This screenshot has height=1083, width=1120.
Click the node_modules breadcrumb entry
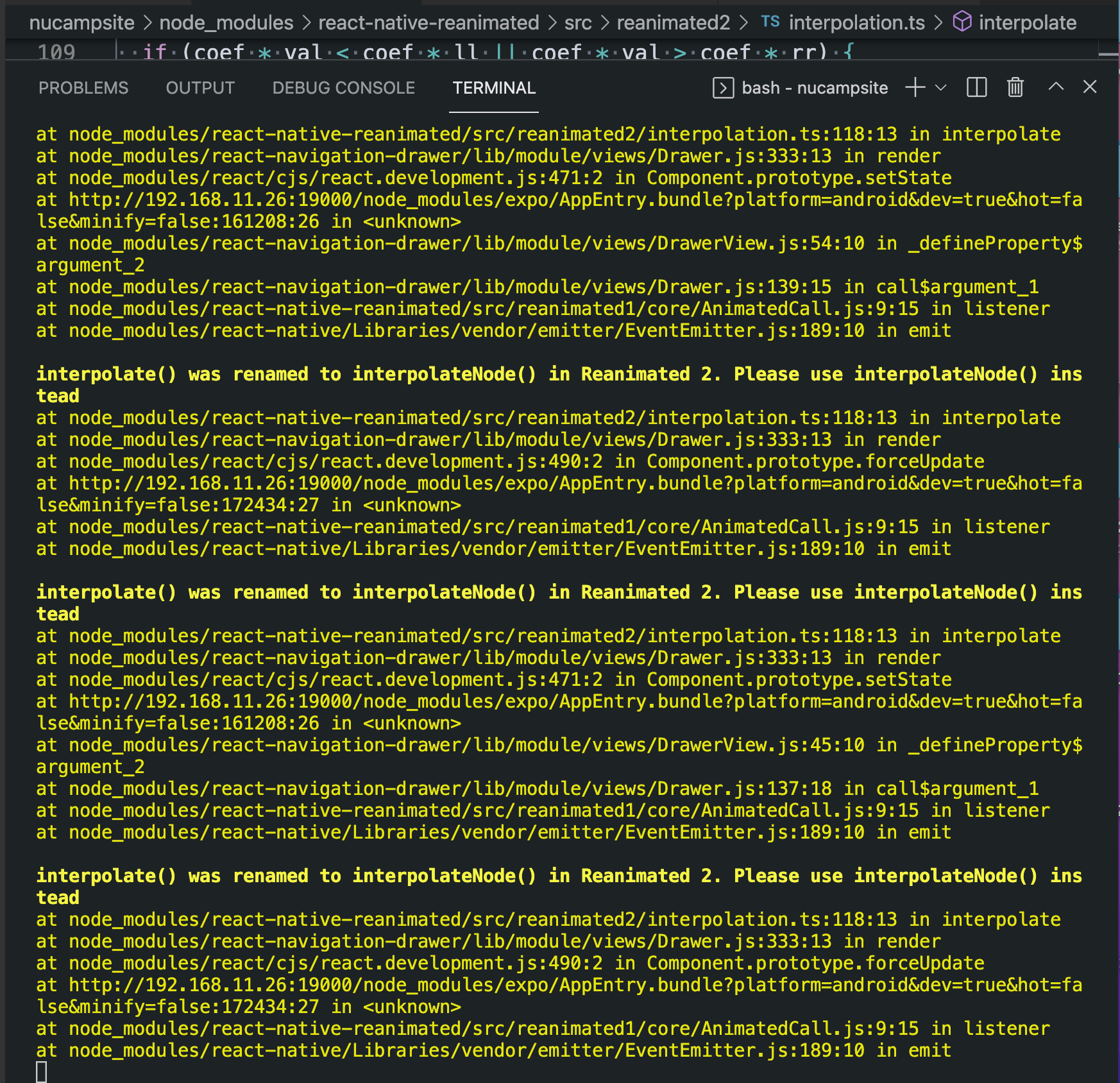pyautogui.click(x=226, y=22)
